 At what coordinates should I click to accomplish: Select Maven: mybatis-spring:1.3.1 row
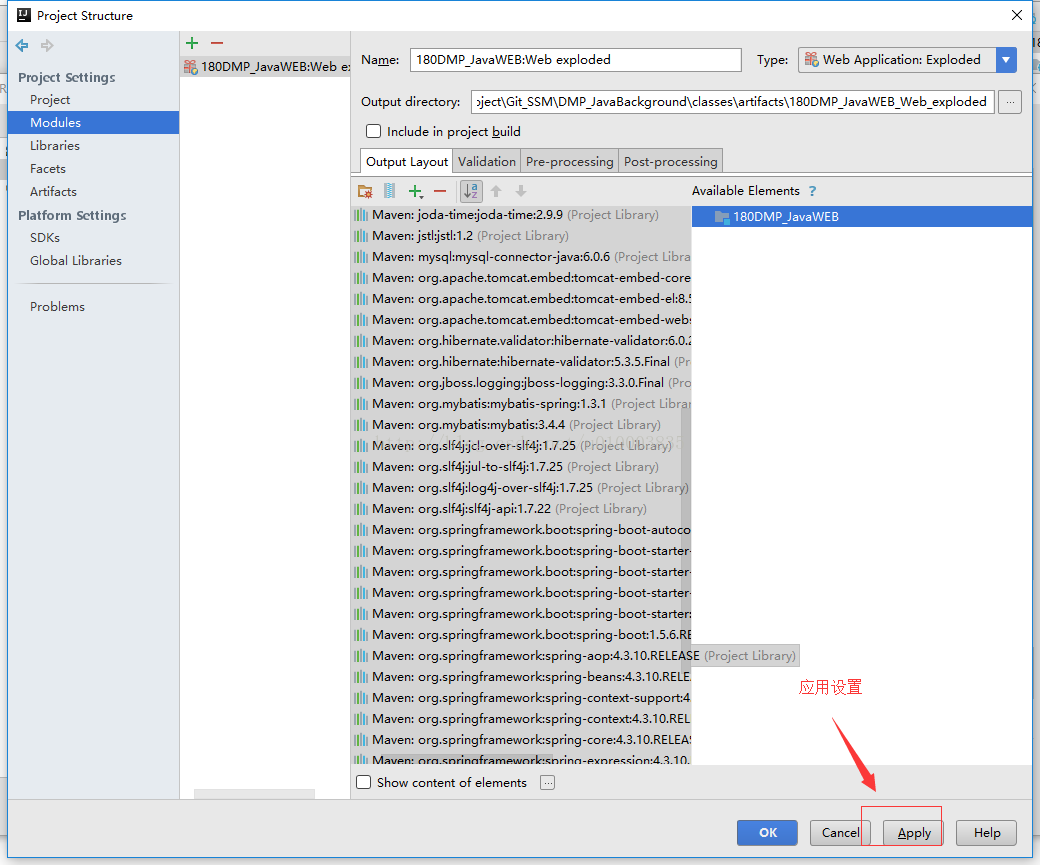pos(521,403)
